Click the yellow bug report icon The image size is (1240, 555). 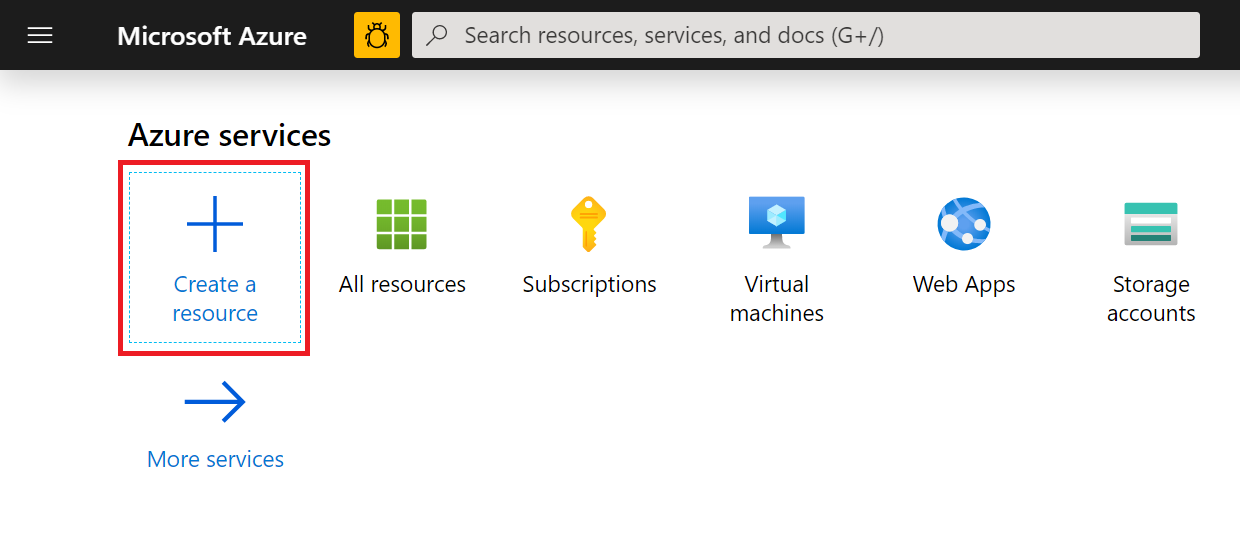(x=377, y=36)
